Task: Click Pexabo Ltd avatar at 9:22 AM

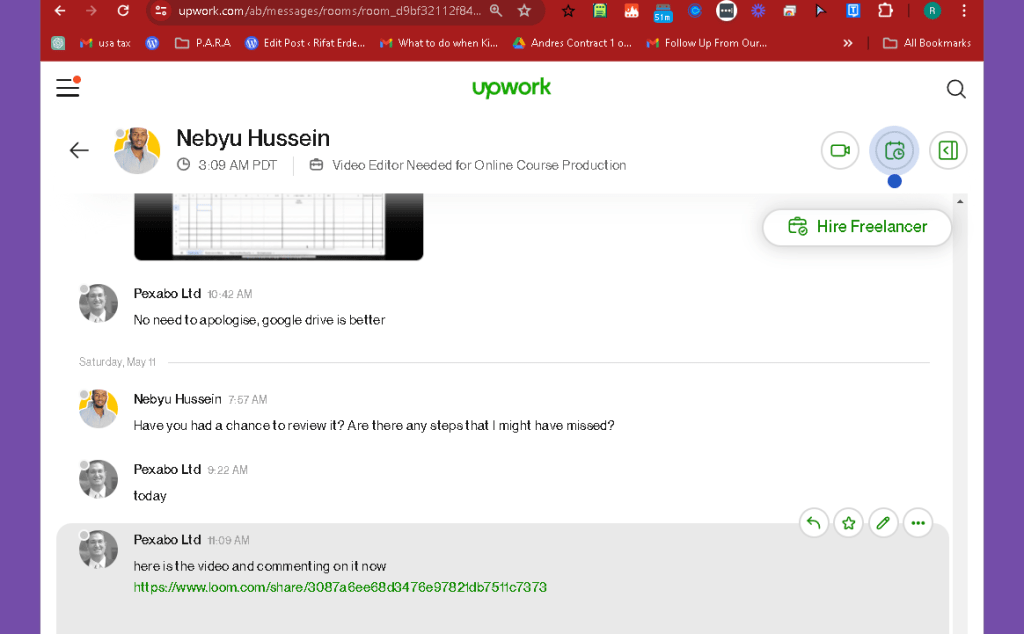Action: pos(98,479)
